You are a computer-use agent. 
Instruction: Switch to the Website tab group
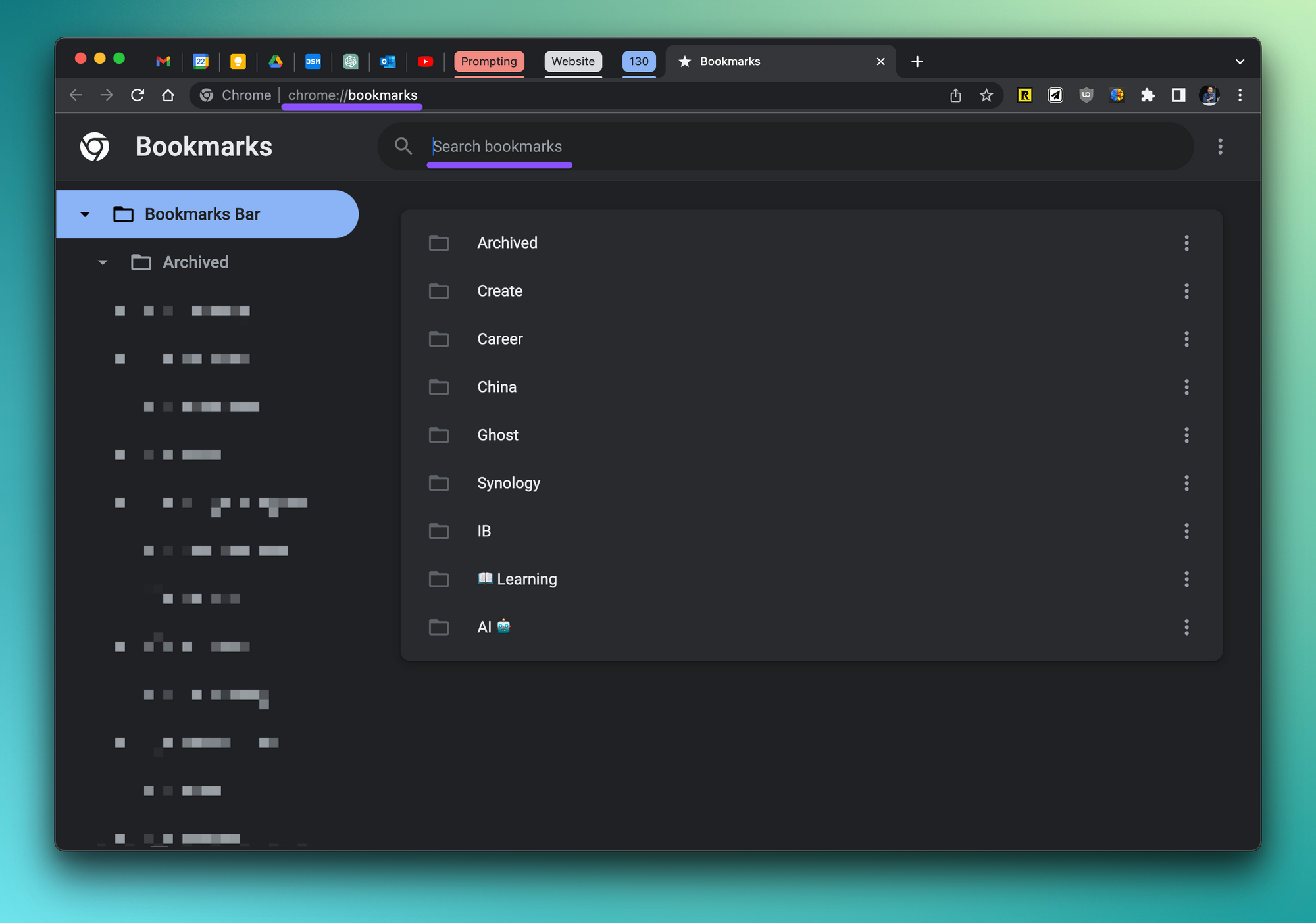tap(572, 61)
